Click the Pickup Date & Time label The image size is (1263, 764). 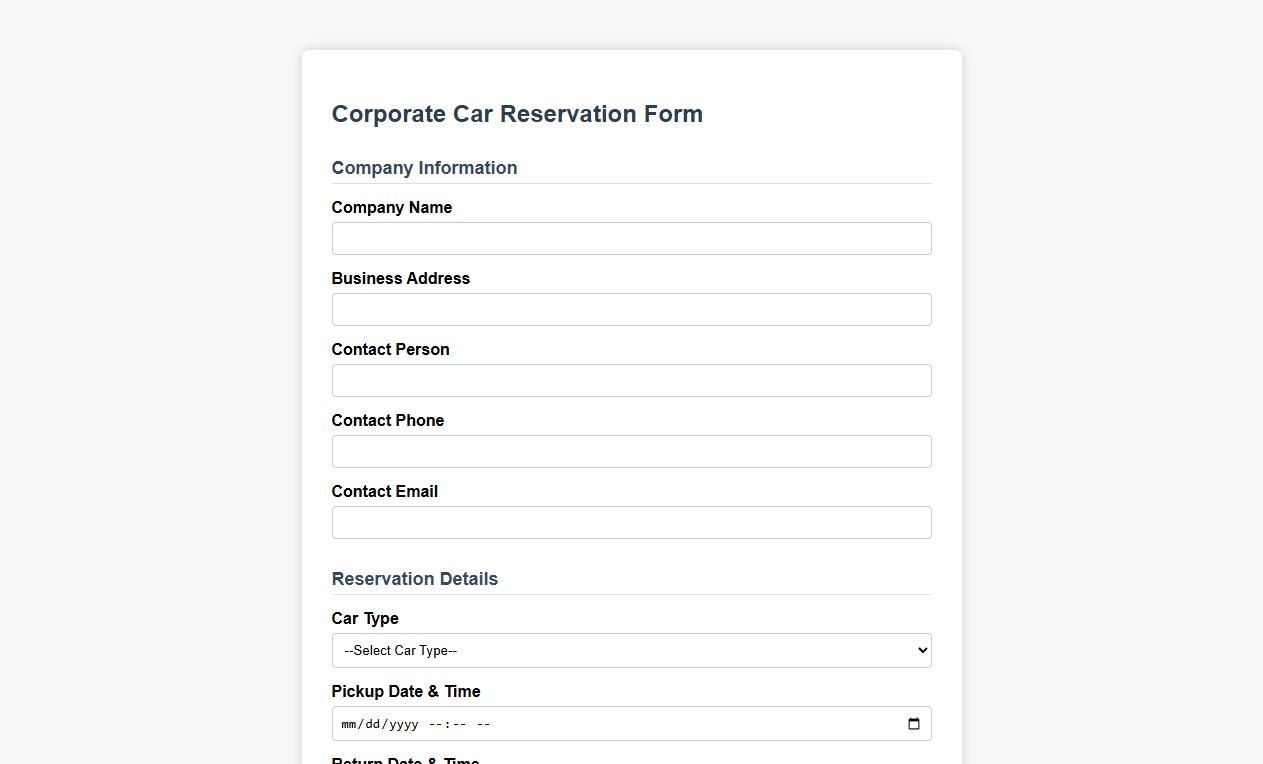coord(406,691)
